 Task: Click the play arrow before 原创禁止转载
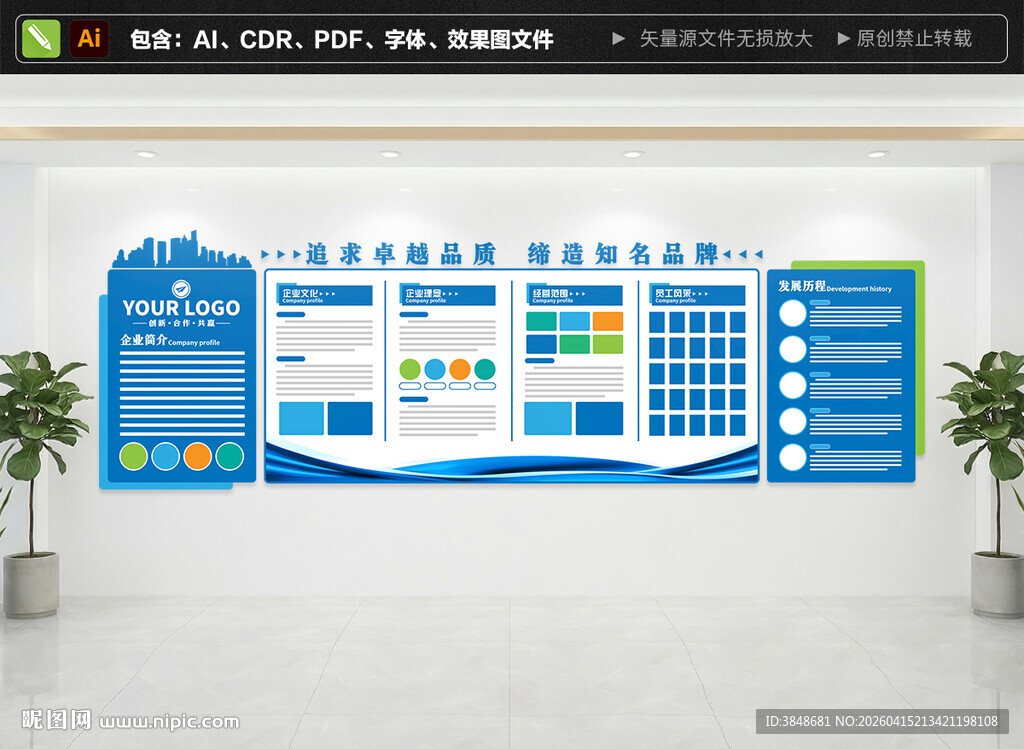coord(844,39)
